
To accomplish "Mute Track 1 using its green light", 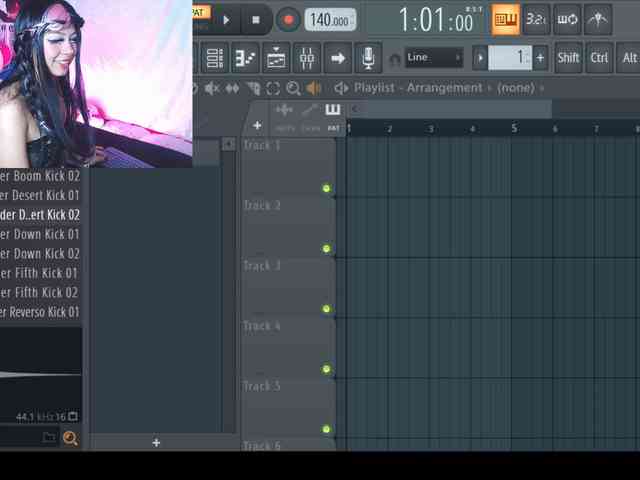I will coord(326,188).
